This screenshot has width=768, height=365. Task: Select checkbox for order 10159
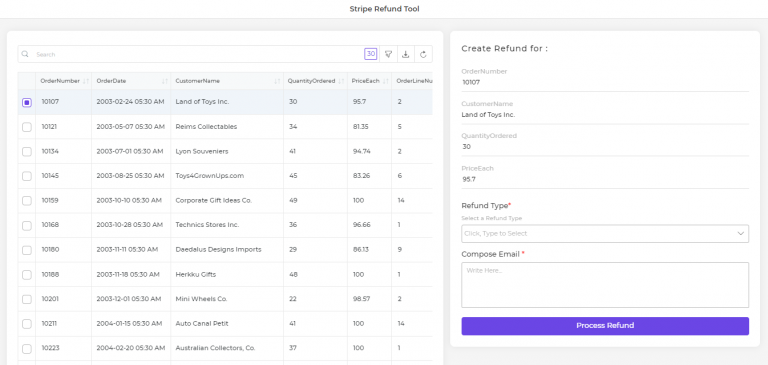(x=27, y=200)
